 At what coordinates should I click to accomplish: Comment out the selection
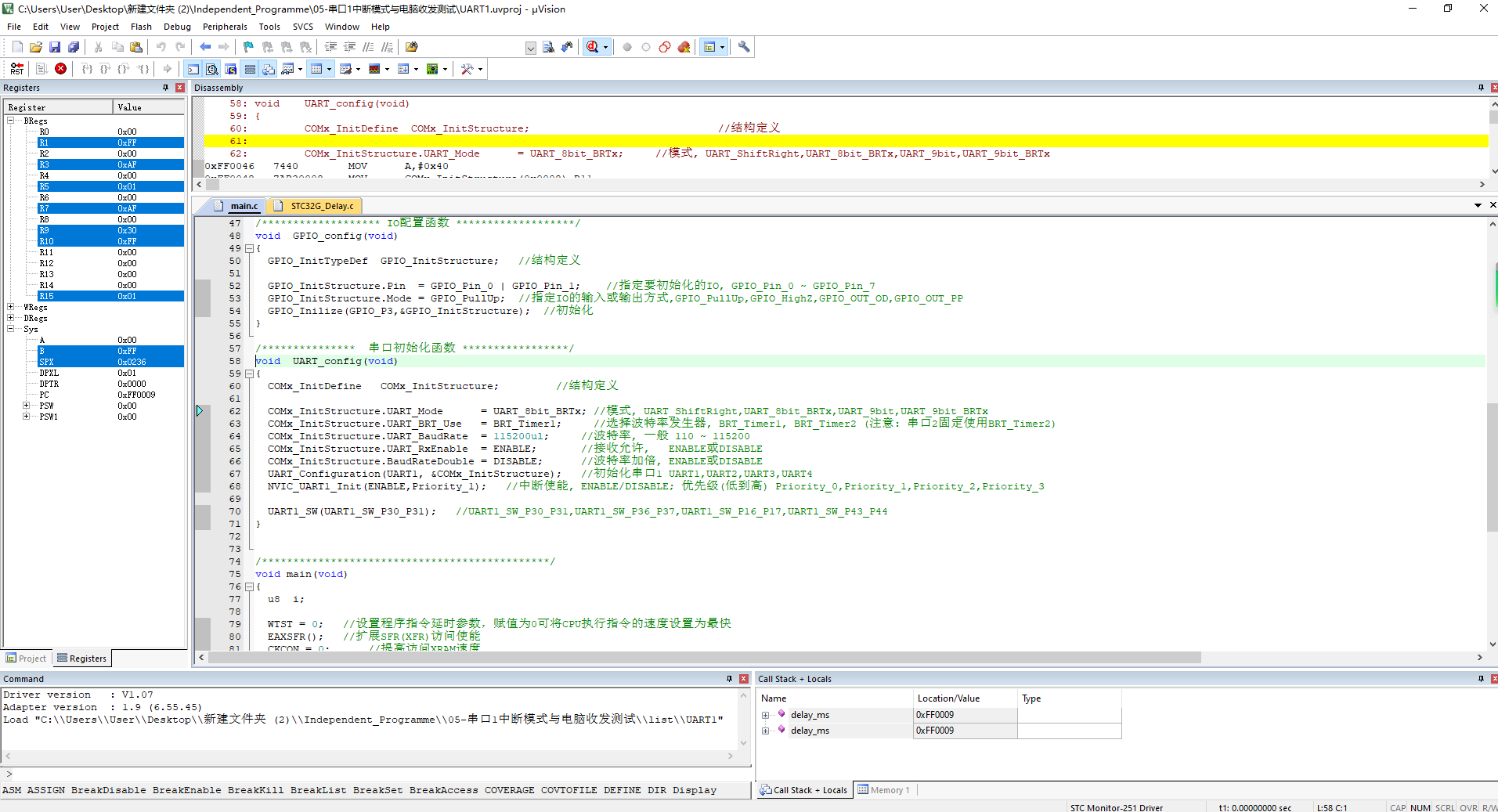pyautogui.click(x=368, y=47)
